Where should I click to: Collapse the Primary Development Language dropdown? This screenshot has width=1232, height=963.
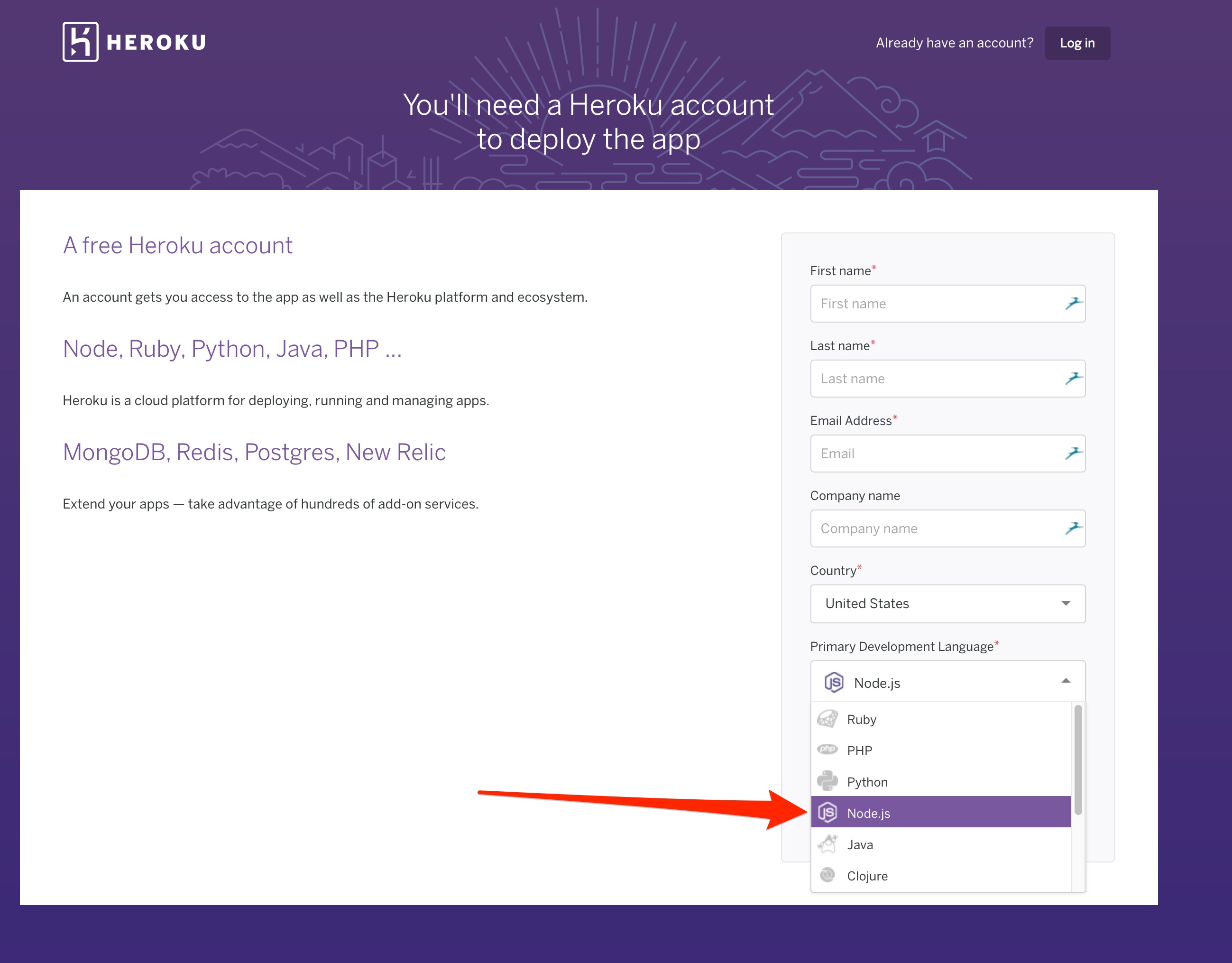[1065, 682]
